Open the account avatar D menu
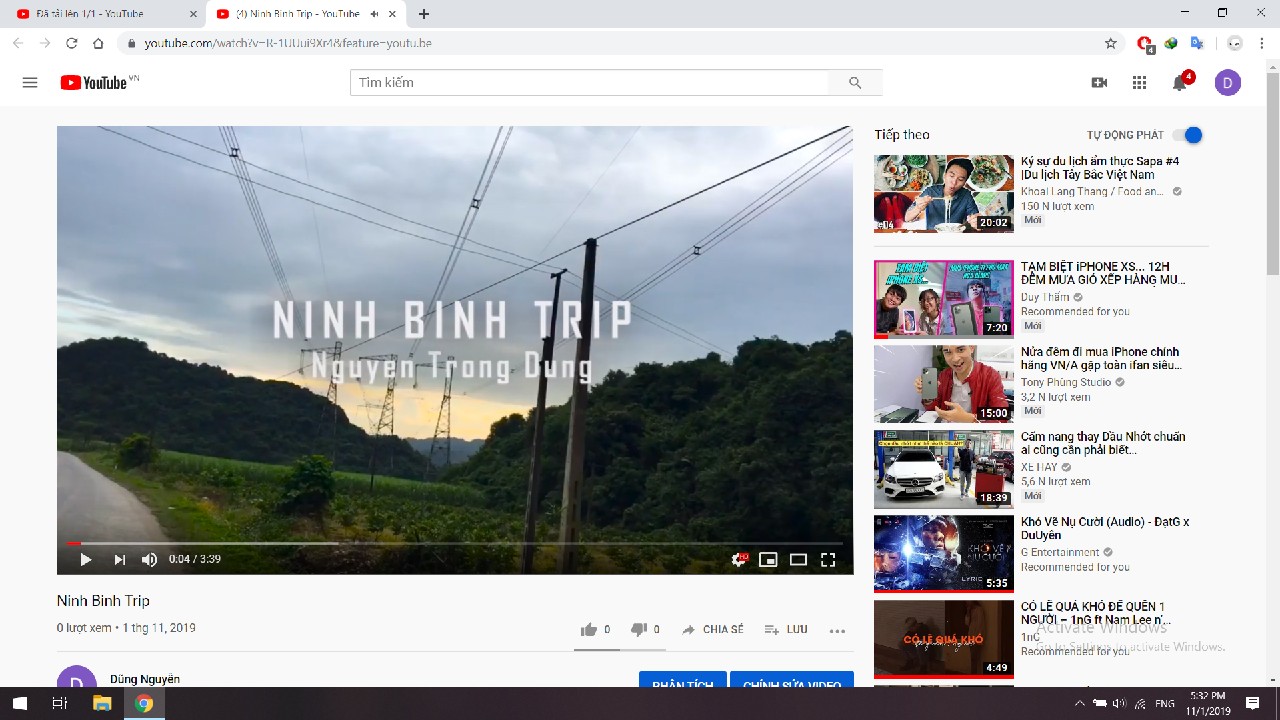Image resolution: width=1280 pixels, height=720 pixels. tap(1228, 83)
